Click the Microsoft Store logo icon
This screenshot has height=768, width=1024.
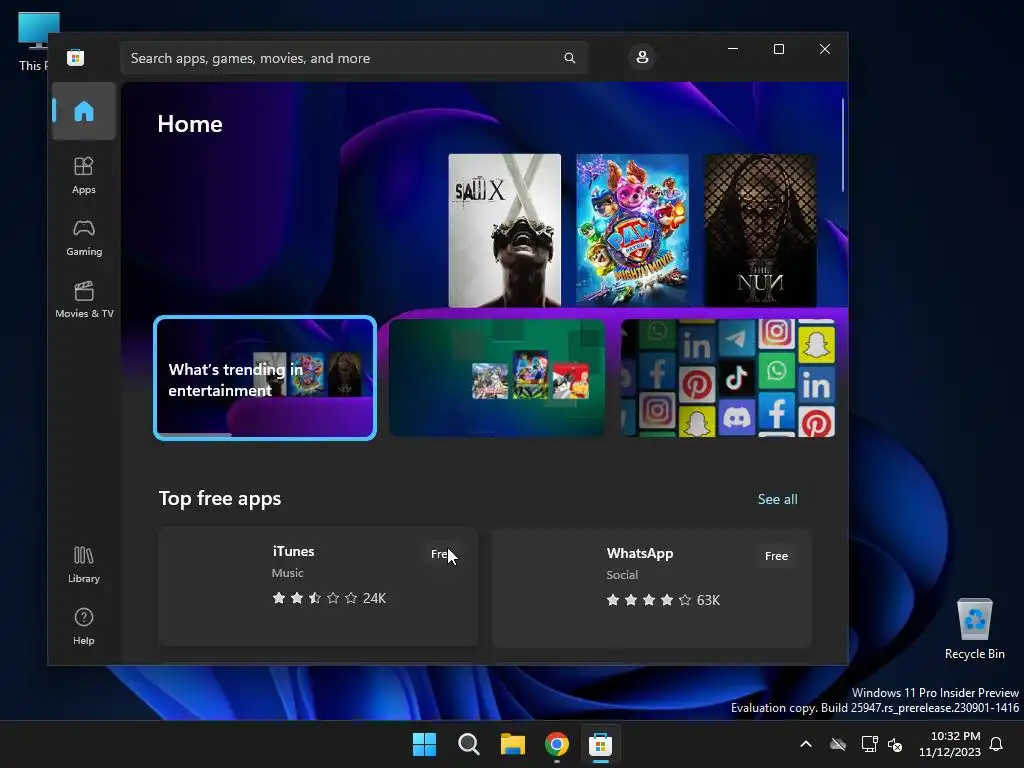coord(76,57)
